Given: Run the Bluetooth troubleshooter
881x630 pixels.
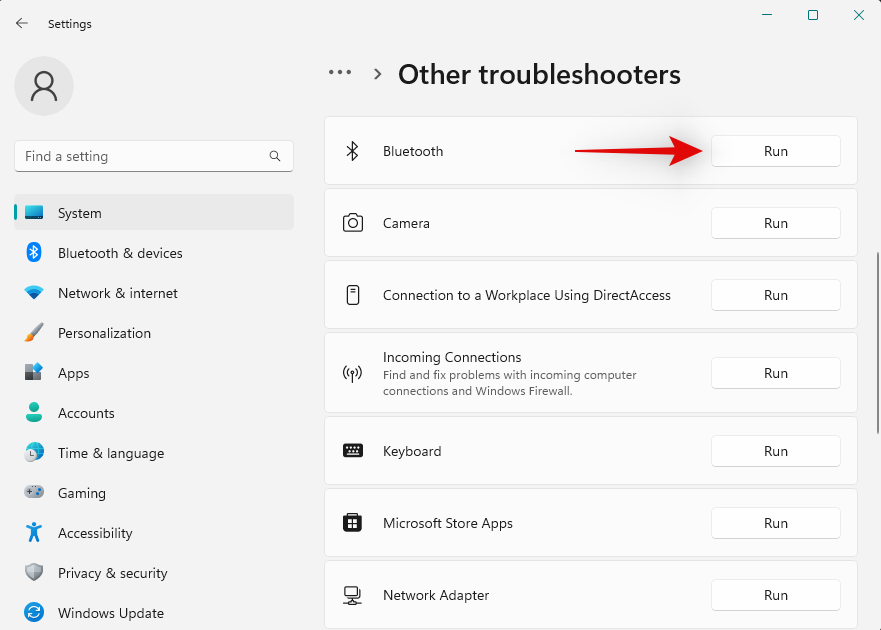Looking at the screenshot, I should (x=775, y=151).
